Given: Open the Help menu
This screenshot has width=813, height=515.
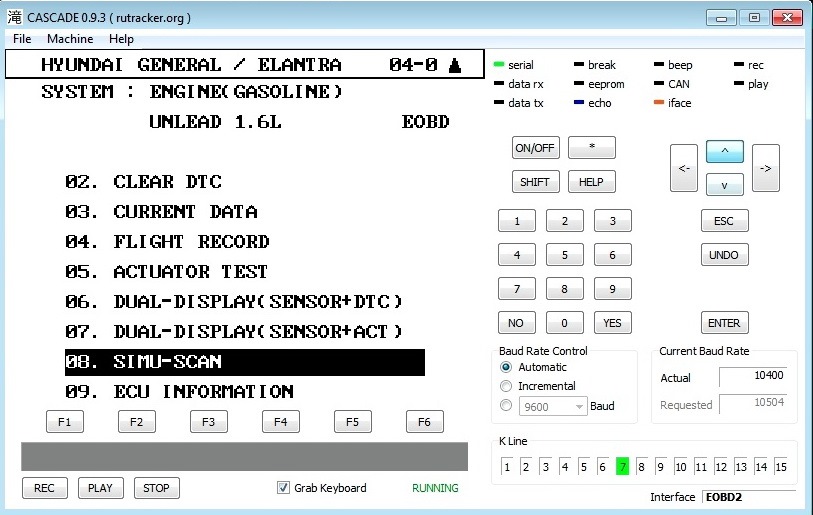Looking at the screenshot, I should (121, 39).
